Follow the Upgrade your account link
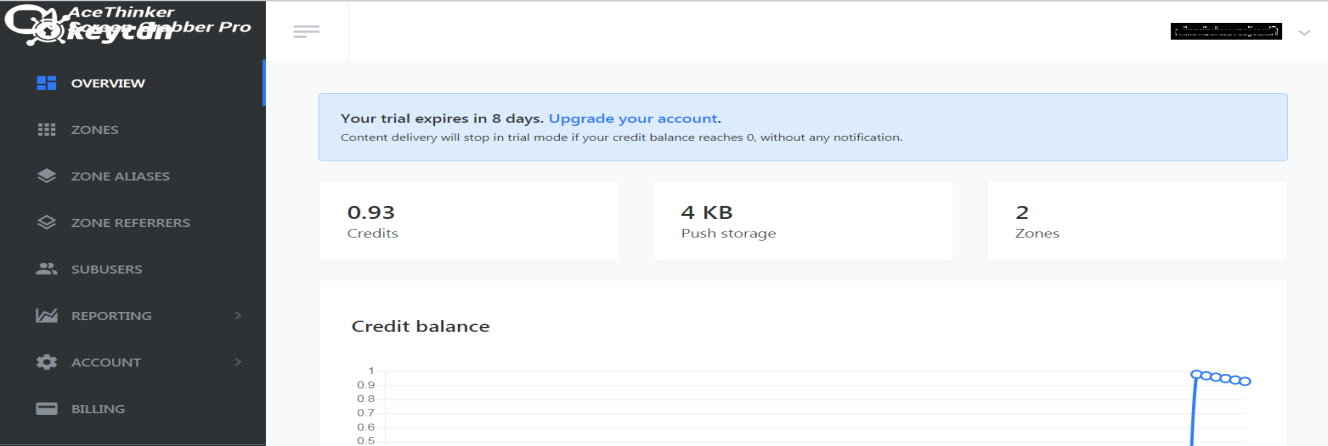 (x=633, y=118)
